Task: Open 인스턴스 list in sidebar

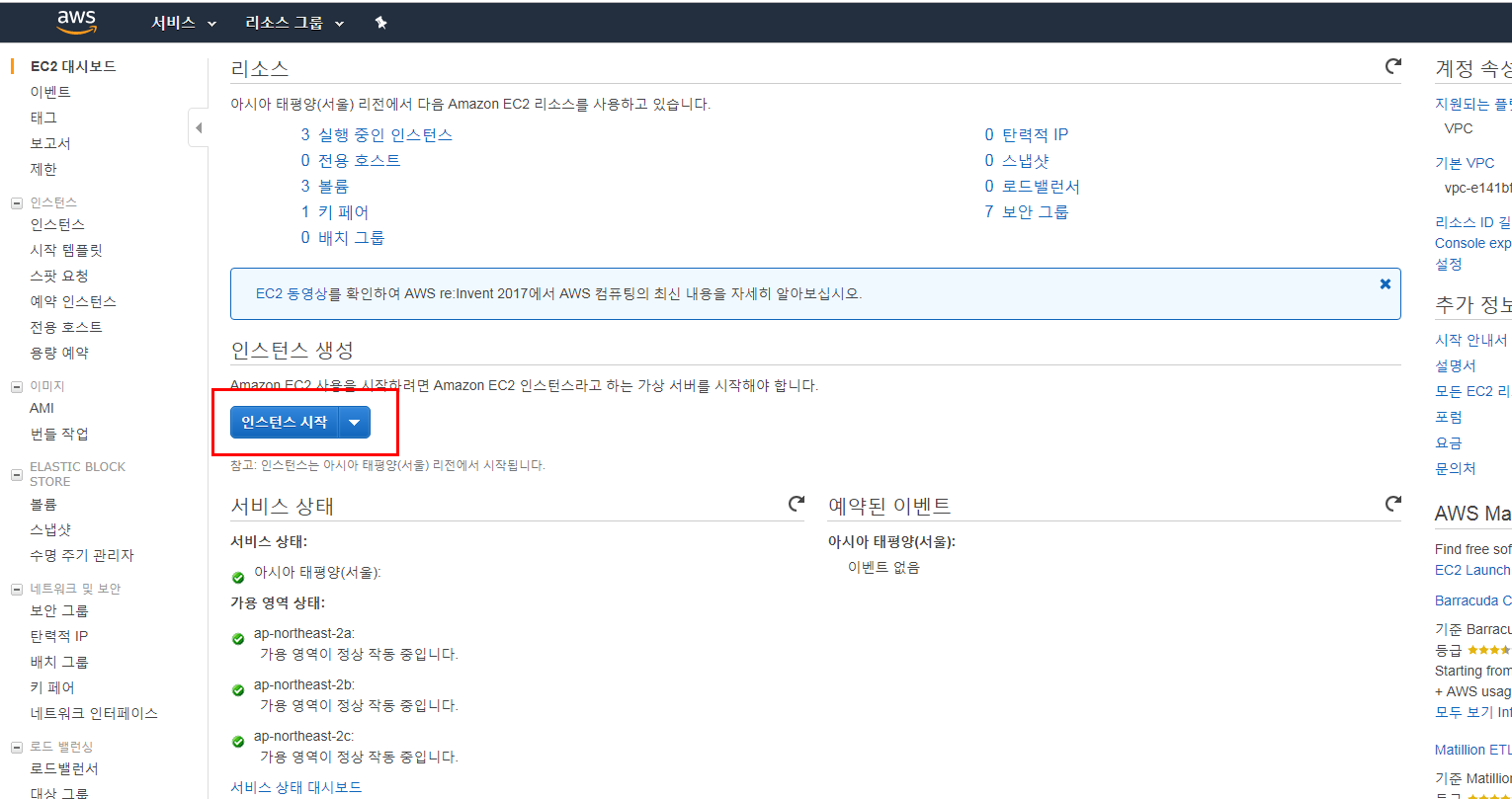Action: 57,224
